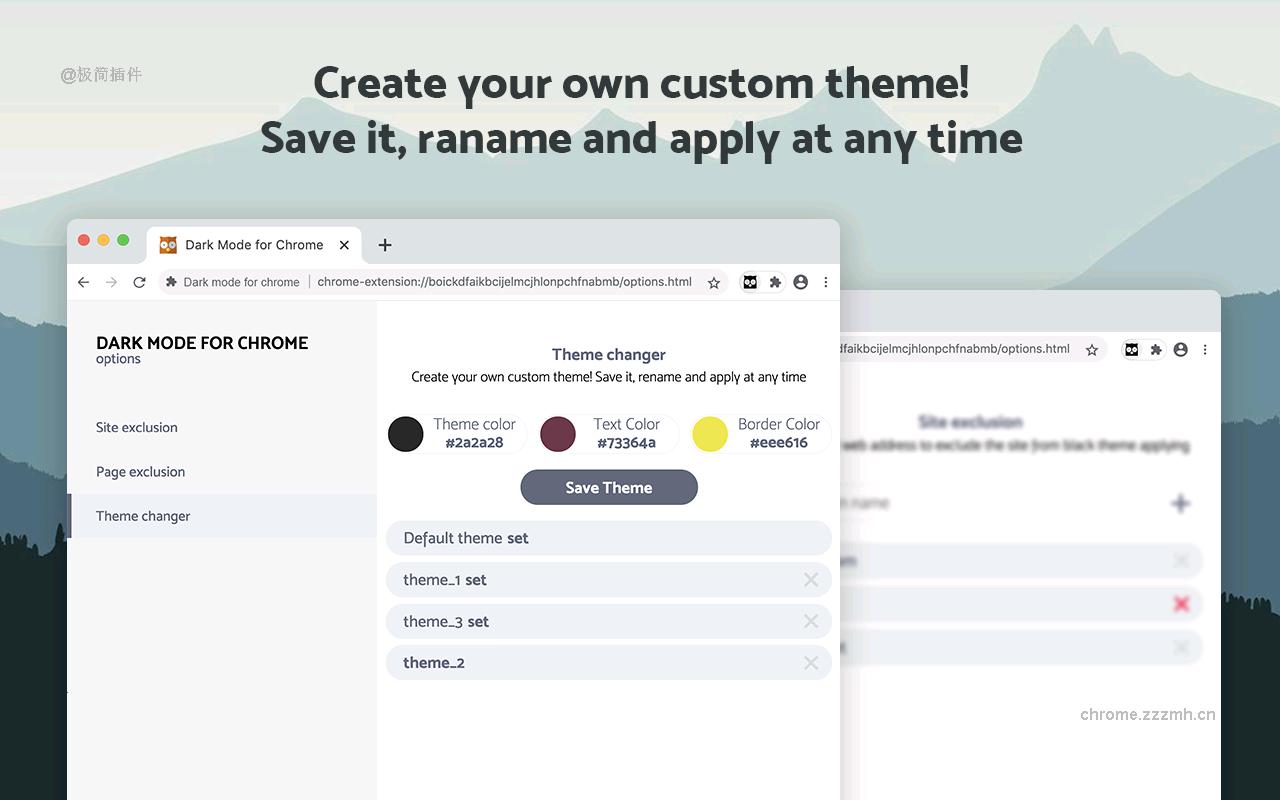Select the Dark Mode for Chrome tab
This screenshot has width=1280, height=800.
tap(254, 245)
